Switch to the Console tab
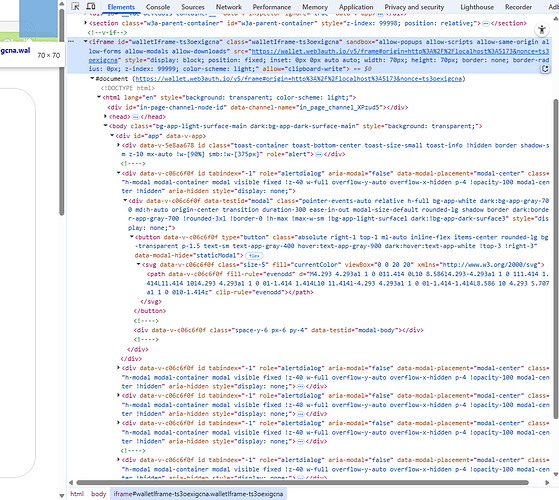Viewport: 559px width, 500px height. coord(158,7)
